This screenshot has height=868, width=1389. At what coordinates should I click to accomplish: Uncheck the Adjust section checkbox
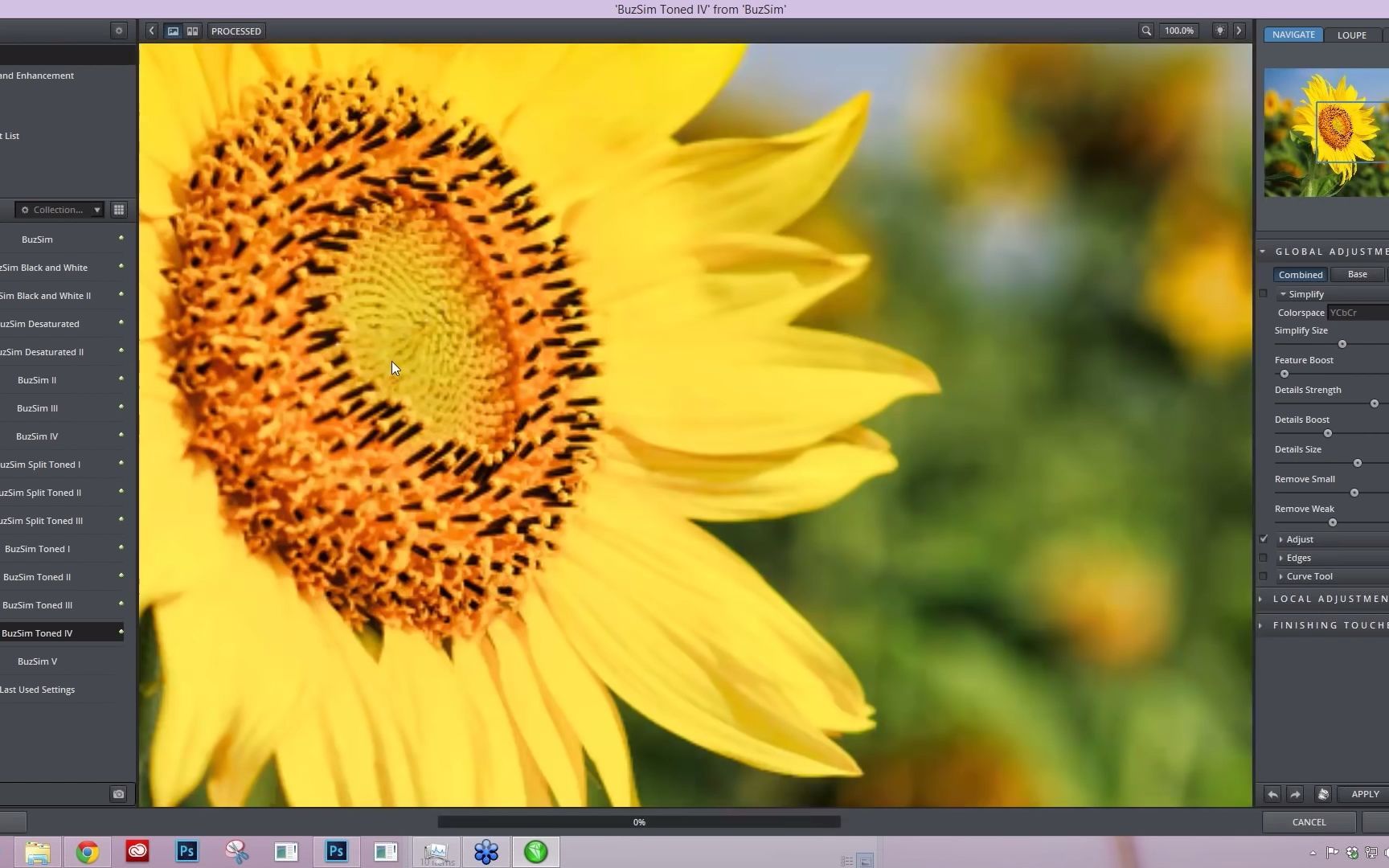(x=1263, y=538)
